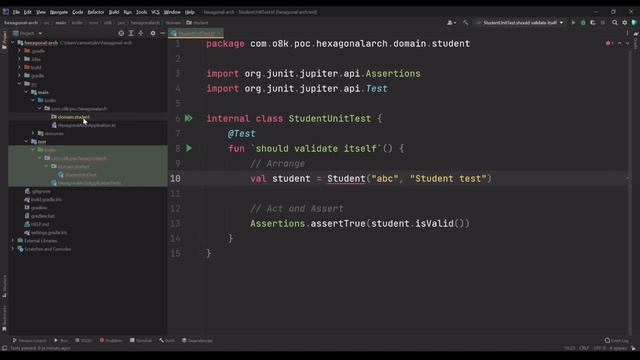The image size is (640, 360).
Task: Toggle the Structure sidebar stripe button
Action: coord(4,286)
